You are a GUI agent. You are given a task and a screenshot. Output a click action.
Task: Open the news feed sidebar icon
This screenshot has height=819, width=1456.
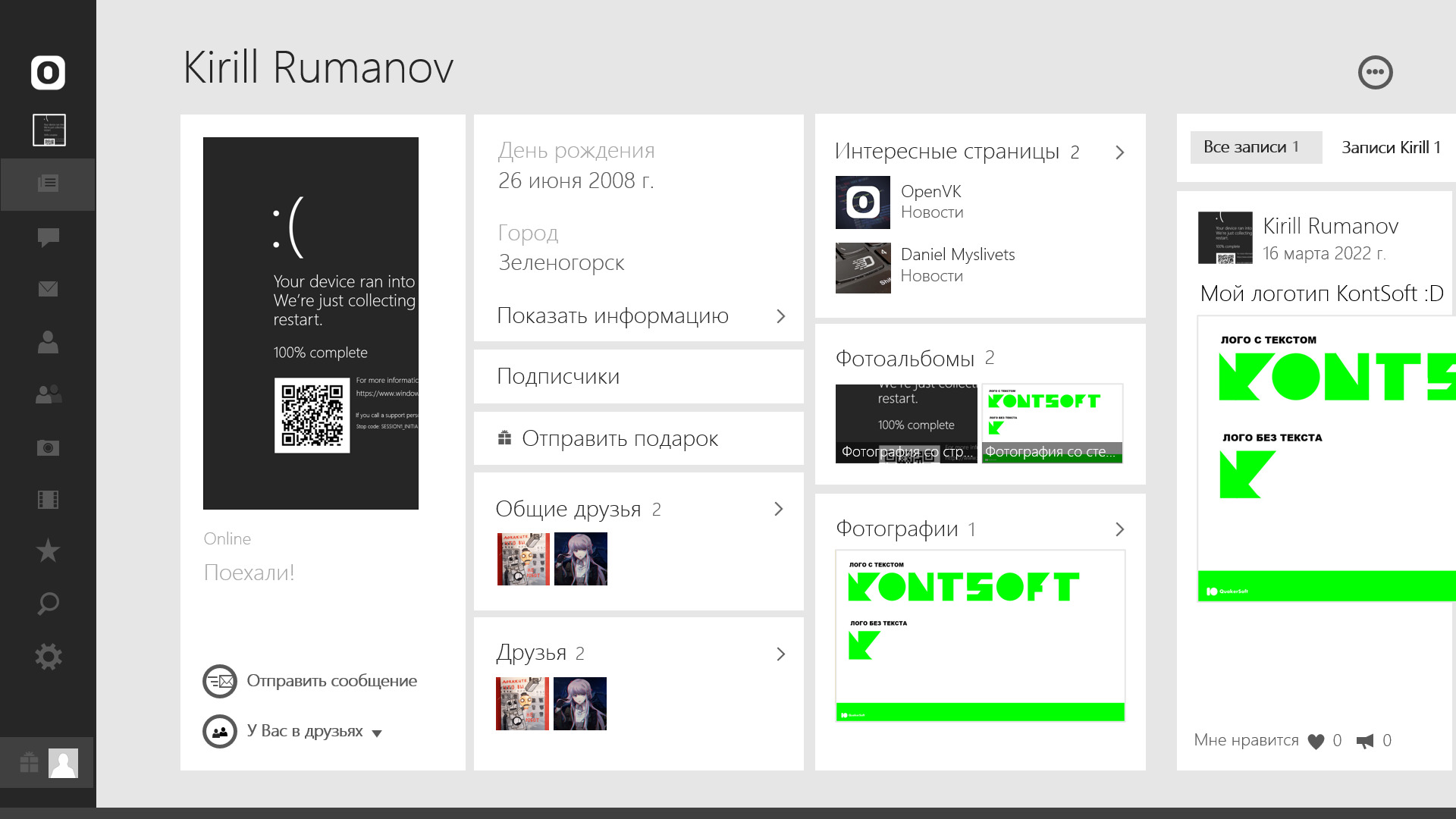[48, 184]
